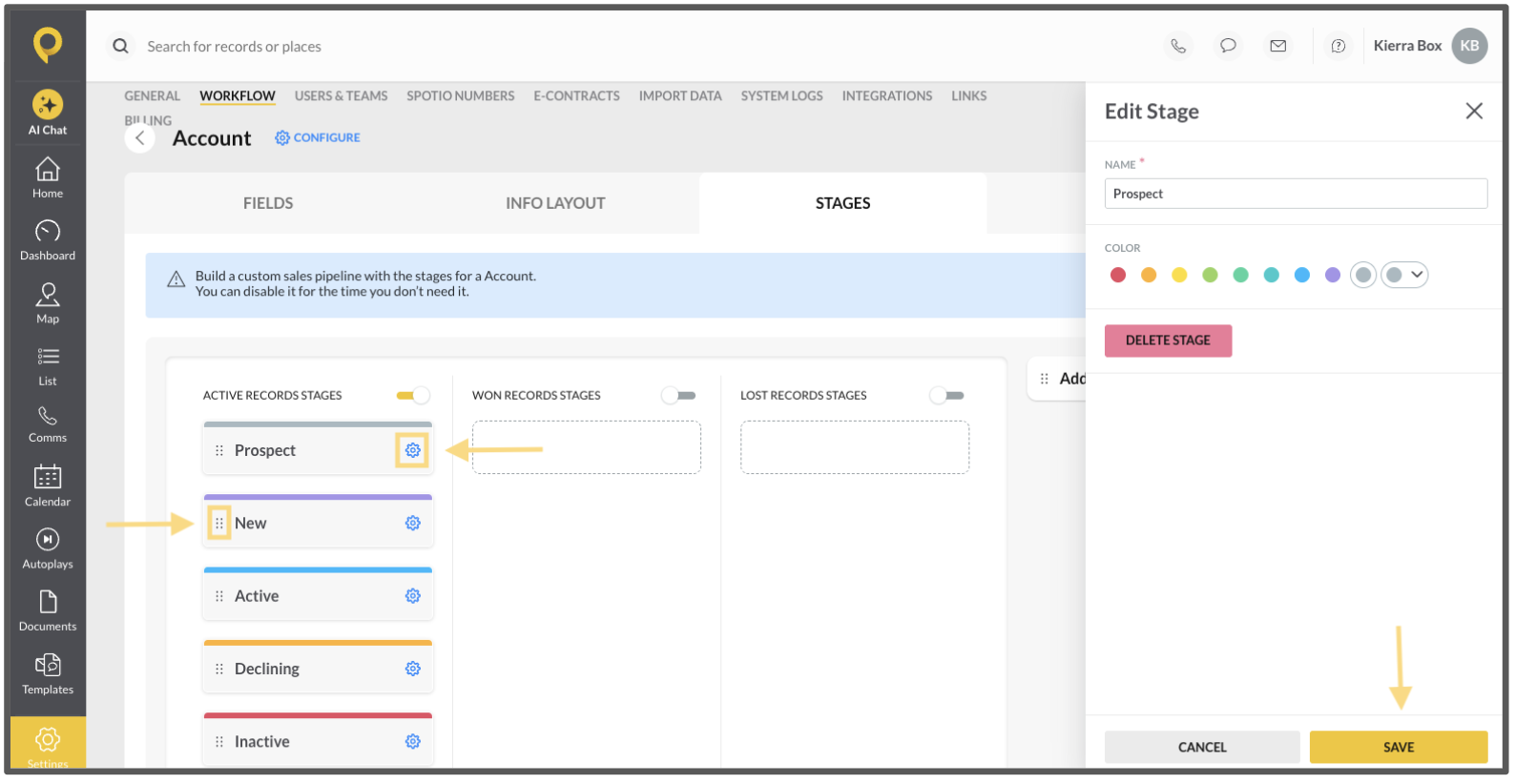The image size is (1515, 784).
Task: Click the Spotio logo icon
Action: pos(48,44)
